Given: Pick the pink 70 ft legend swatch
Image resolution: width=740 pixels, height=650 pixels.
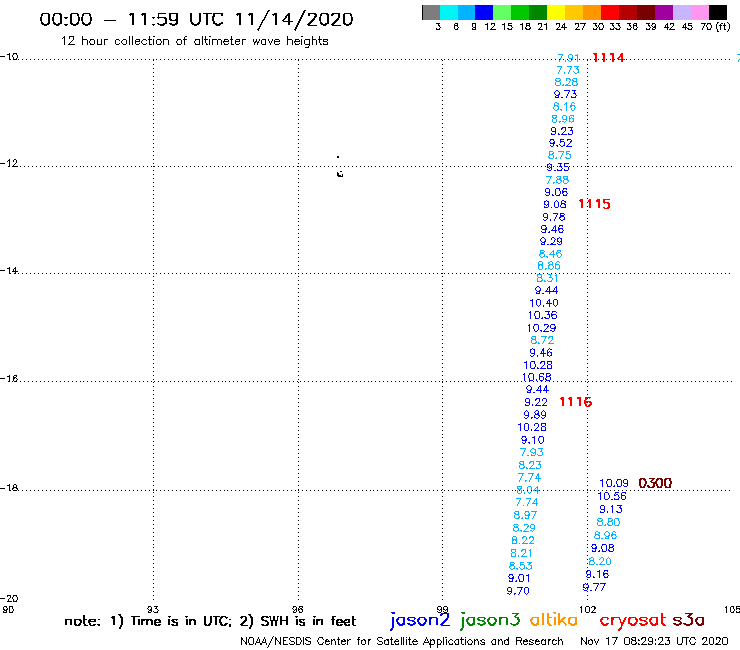Looking at the screenshot, I should (x=699, y=12).
